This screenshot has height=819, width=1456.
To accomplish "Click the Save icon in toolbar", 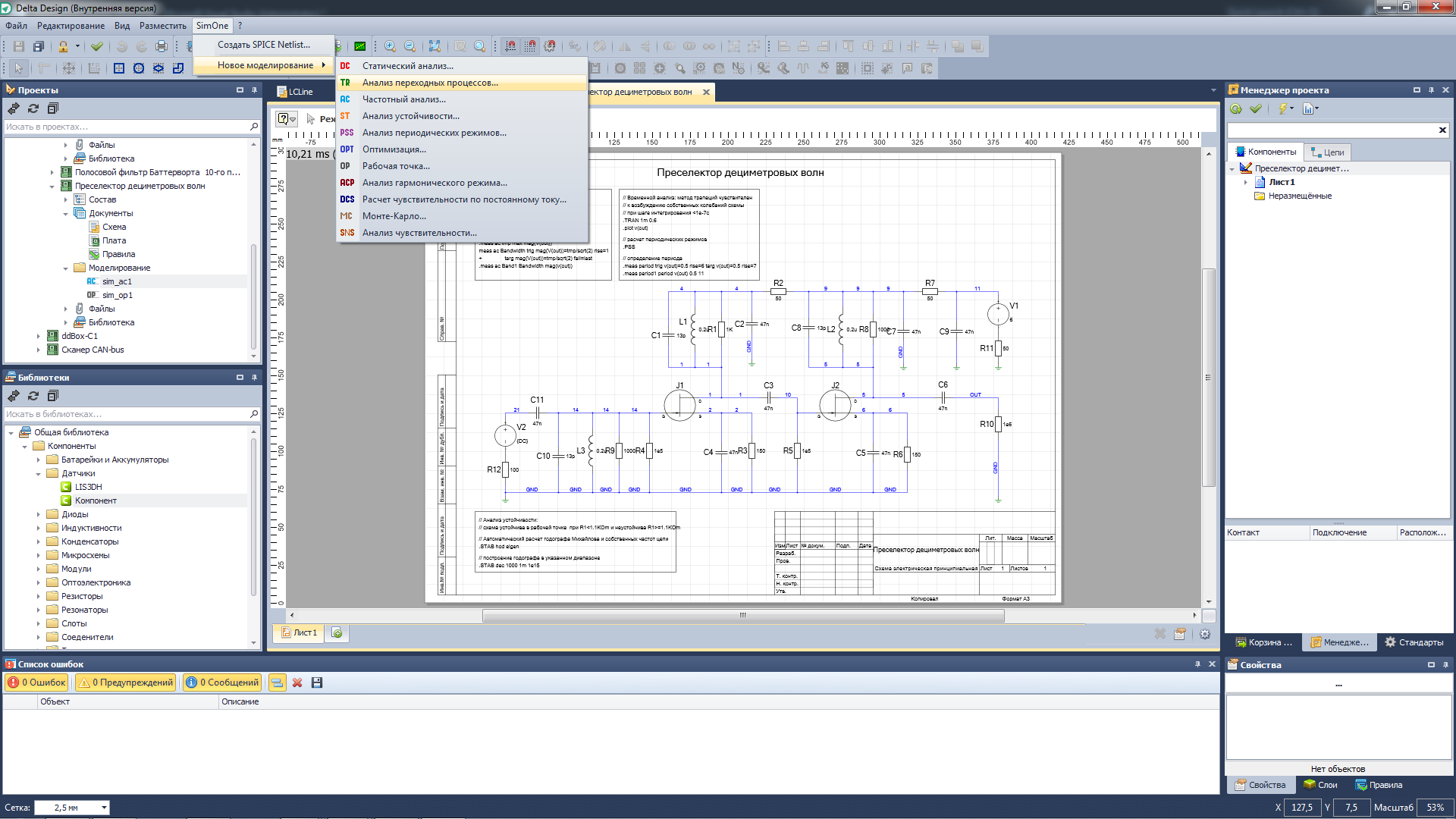I will click(19, 46).
